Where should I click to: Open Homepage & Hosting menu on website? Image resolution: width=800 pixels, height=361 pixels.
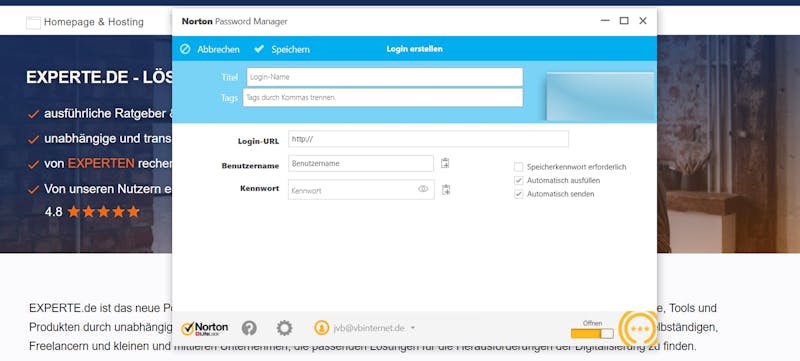point(94,22)
